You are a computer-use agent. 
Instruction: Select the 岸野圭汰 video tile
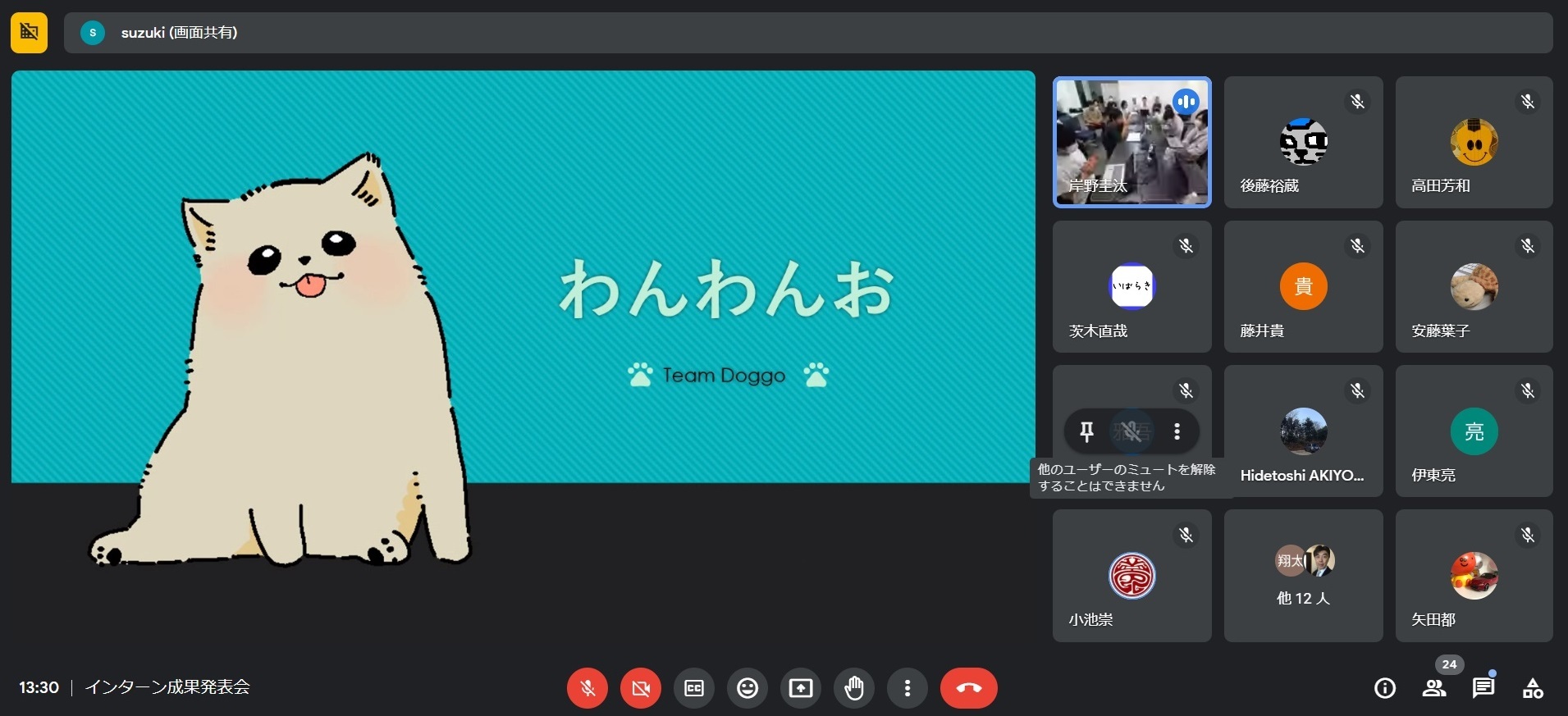pos(1132,142)
